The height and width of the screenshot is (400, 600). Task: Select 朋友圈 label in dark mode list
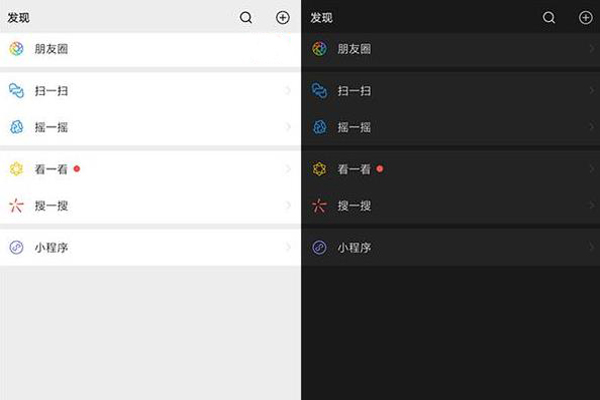354,49
